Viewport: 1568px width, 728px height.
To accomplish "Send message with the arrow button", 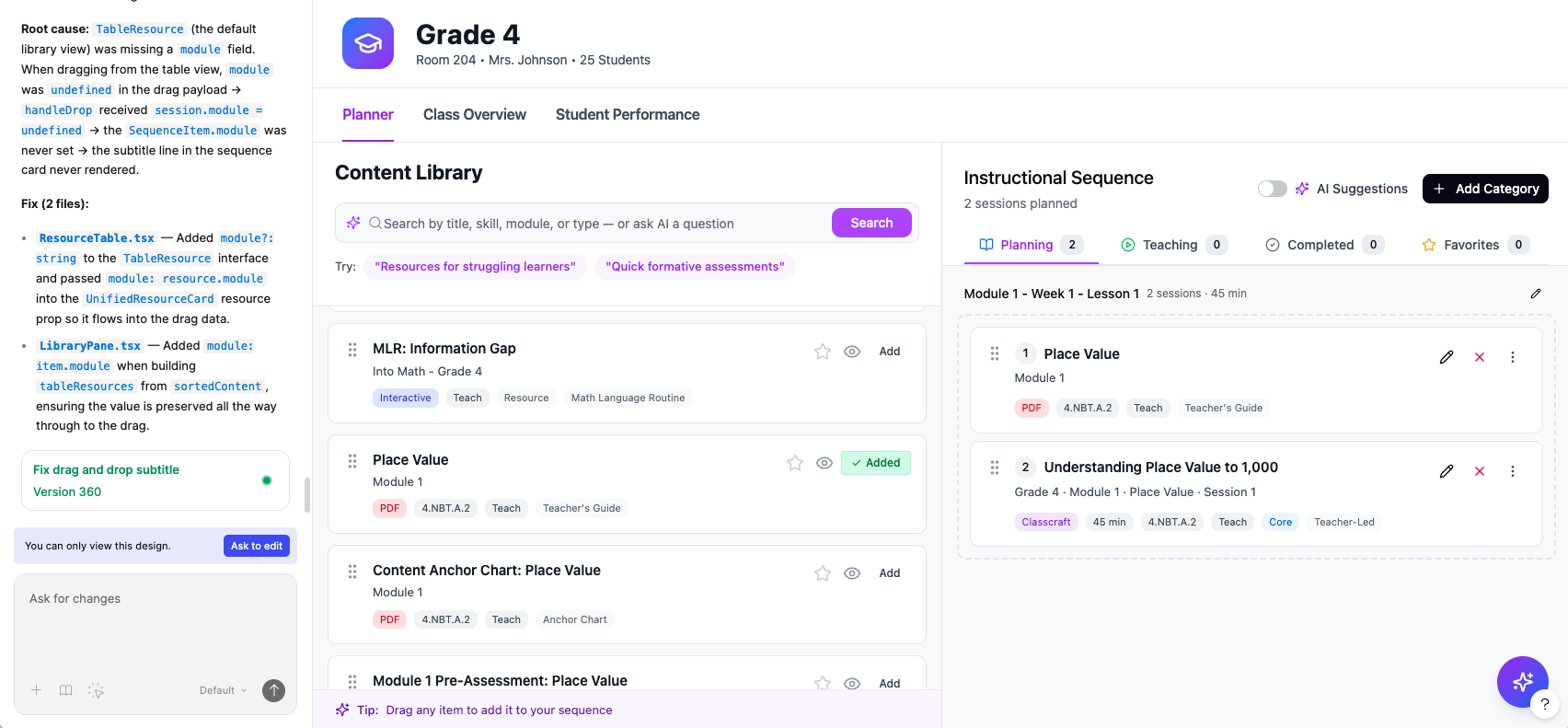I will 273,690.
